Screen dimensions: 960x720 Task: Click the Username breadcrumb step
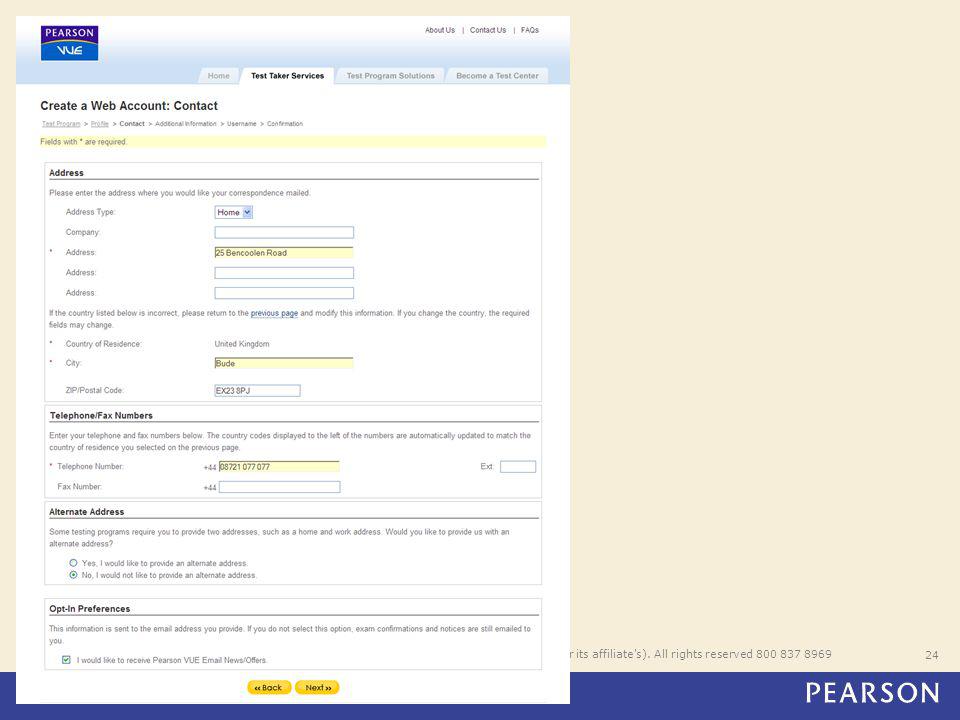click(x=242, y=124)
